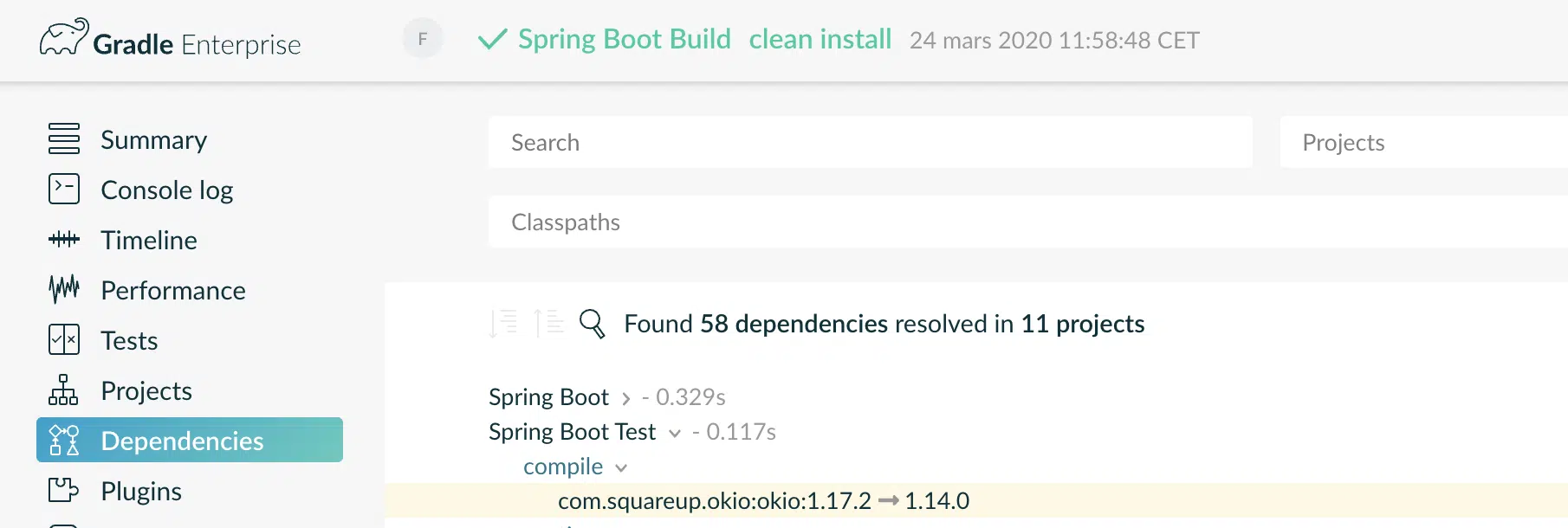1568x528 pixels.
Task: Open the Classpaths filter field
Action: [x=1028, y=222]
